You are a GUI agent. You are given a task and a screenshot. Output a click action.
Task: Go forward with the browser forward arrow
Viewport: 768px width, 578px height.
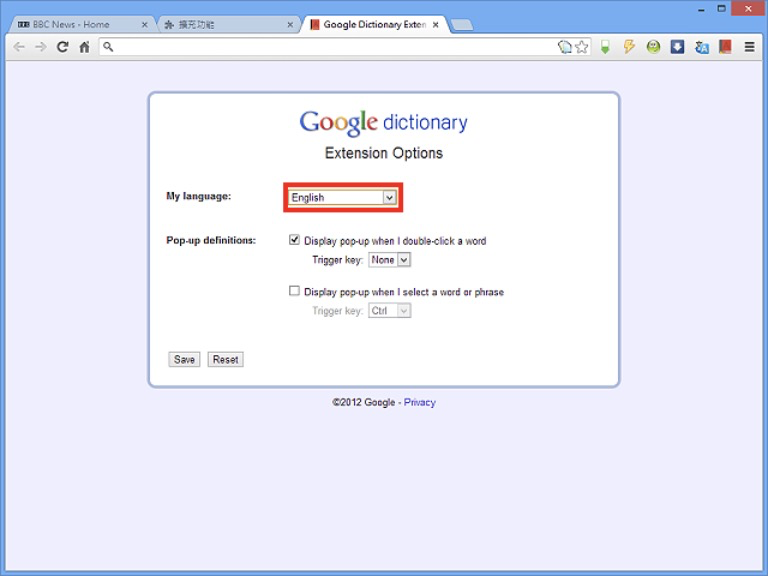point(41,47)
